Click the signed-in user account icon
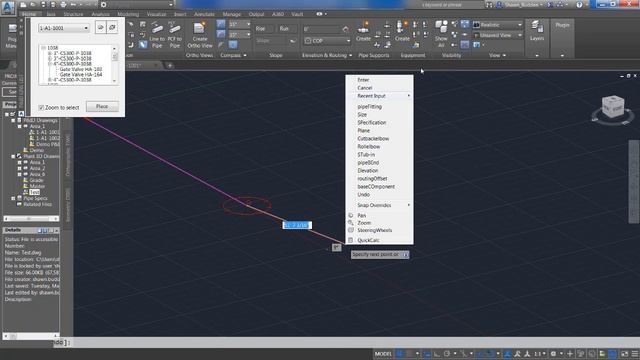 (499, 5)
